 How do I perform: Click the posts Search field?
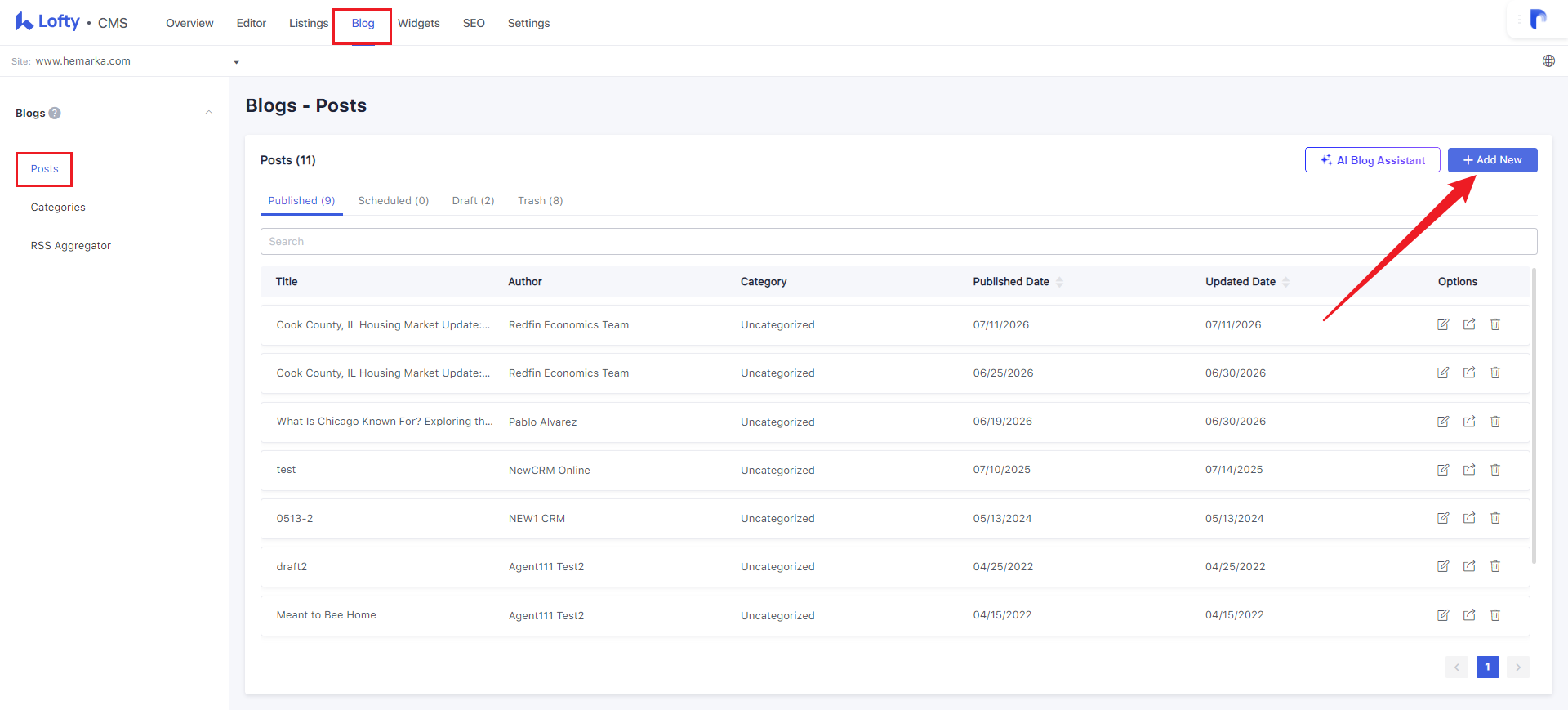898,242
